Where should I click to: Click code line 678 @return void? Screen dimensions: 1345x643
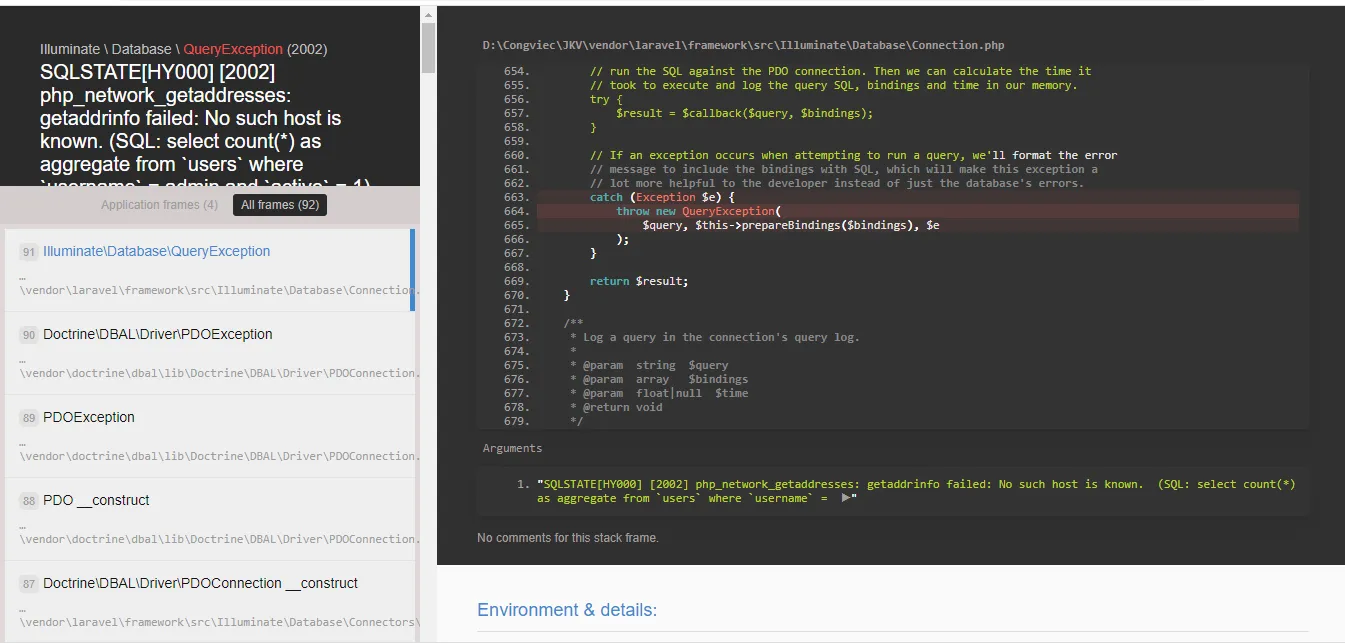[x=616, y=407]
